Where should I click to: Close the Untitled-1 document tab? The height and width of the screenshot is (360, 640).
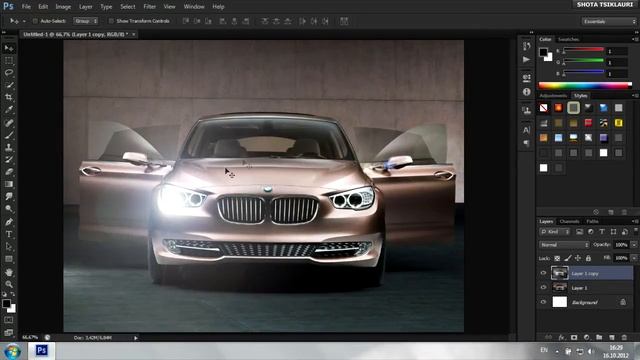133,35
